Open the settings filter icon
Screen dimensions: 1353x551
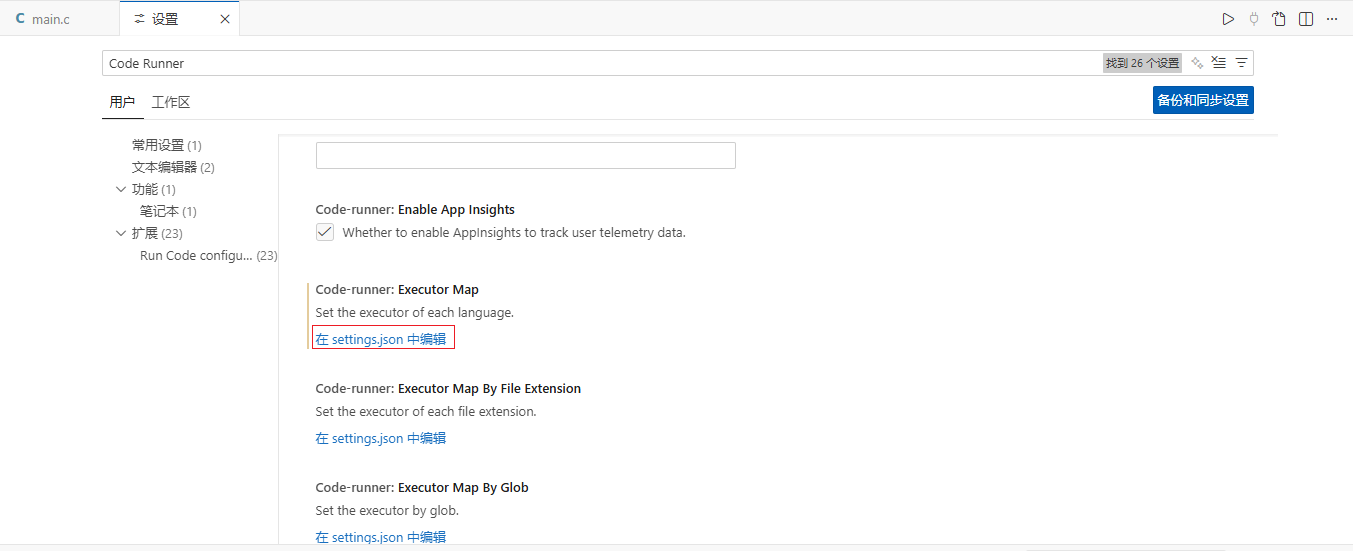1241,63
